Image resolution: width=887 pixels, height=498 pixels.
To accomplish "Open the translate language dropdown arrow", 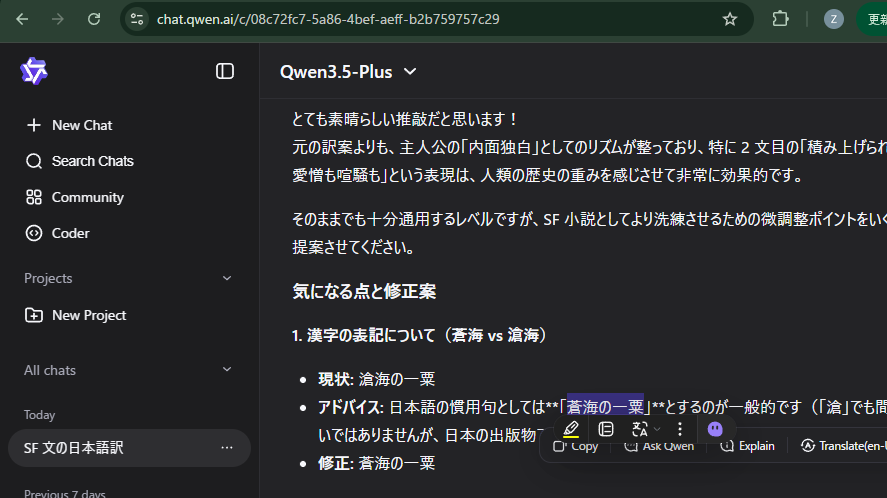I will pyautogui.click(x=657, y=430).
